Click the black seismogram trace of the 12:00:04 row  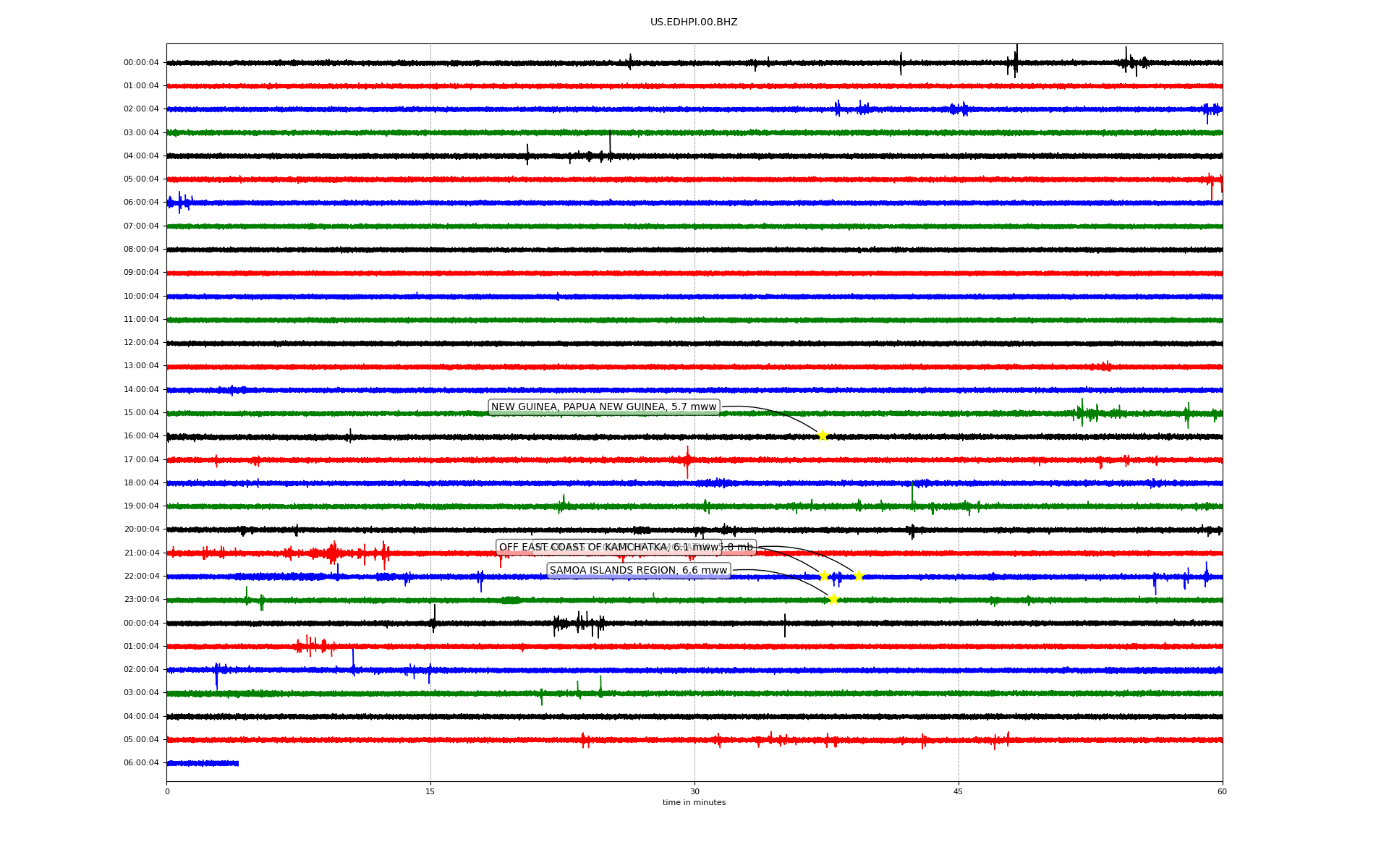coord(694,344)
